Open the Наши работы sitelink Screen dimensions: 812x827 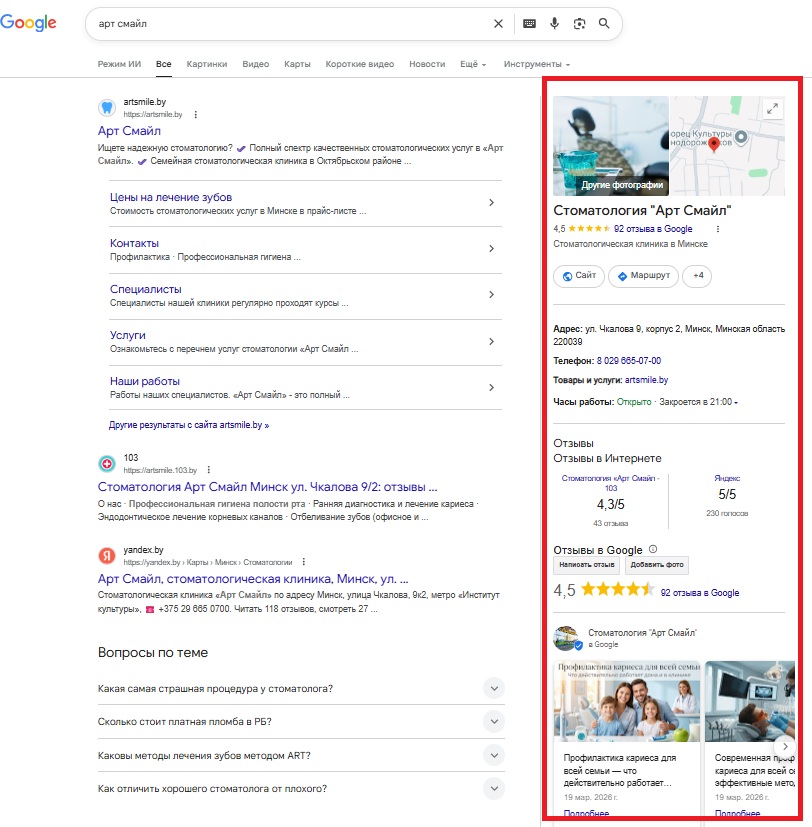(144, 381)
